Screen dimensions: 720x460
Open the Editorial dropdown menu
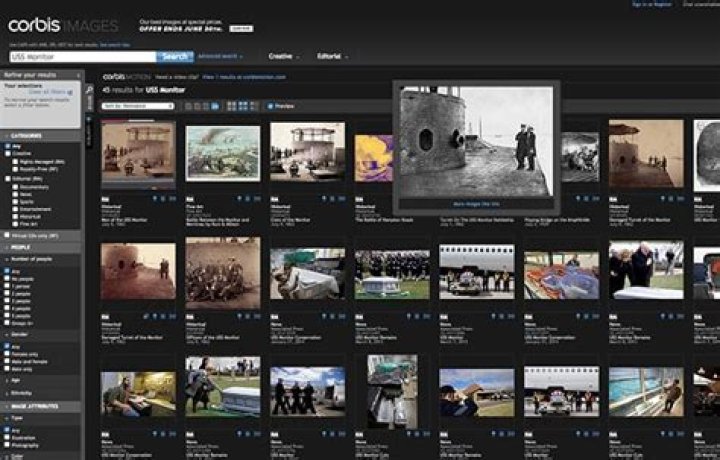click(x=332, y=56)
